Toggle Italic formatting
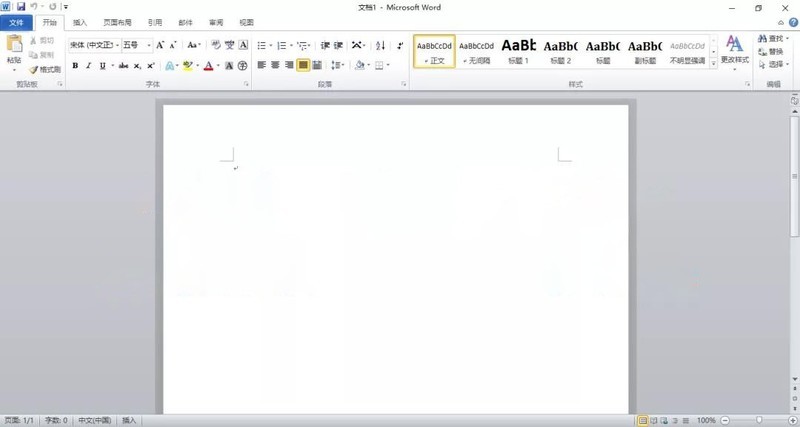 click(x=89, y=66)
